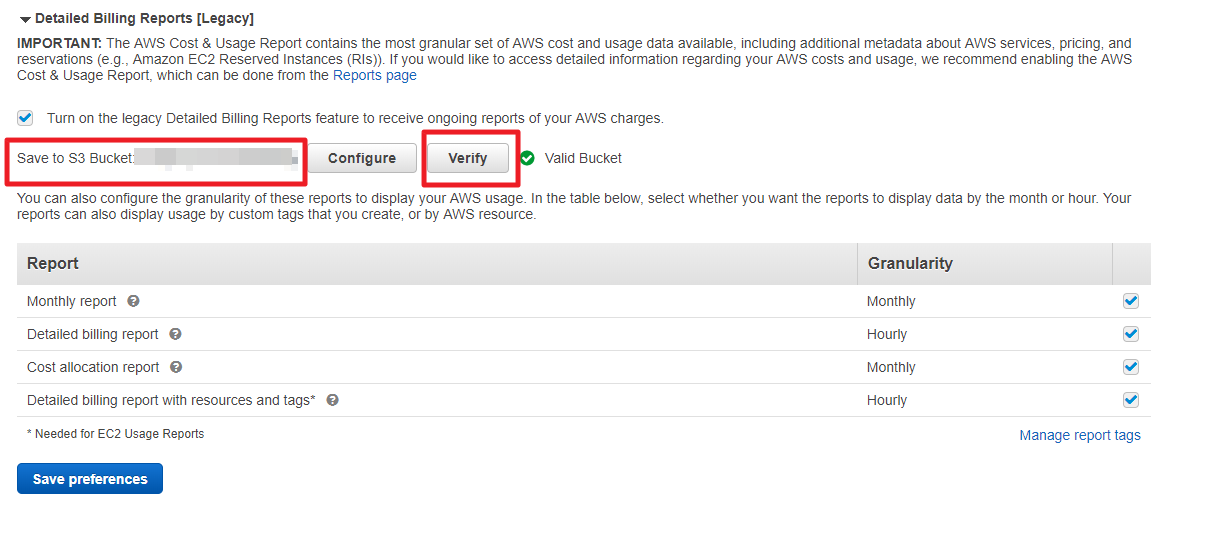
Task: Select the Cost allocation report row label
Action: 93,367
